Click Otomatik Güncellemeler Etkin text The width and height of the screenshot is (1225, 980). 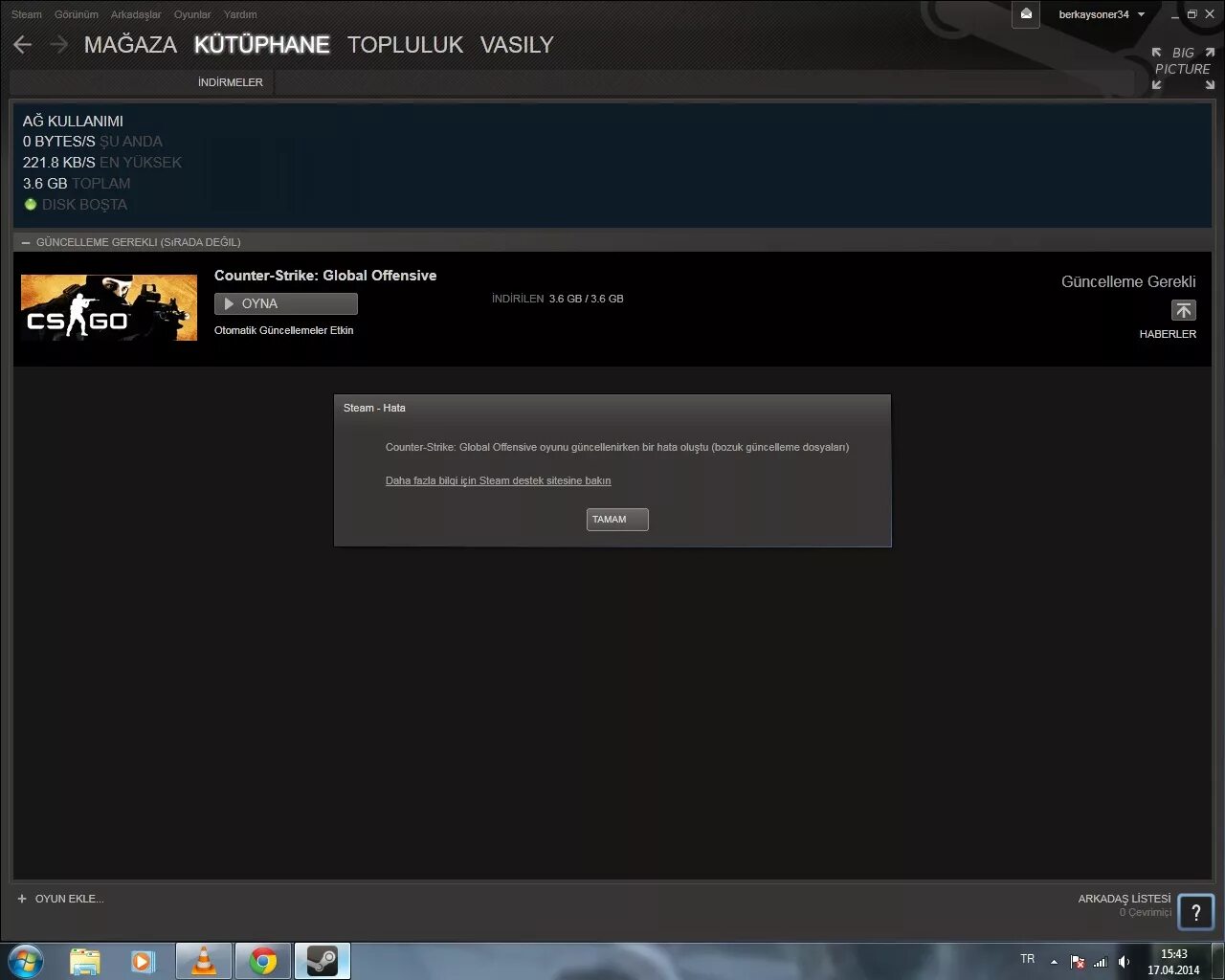284,330
